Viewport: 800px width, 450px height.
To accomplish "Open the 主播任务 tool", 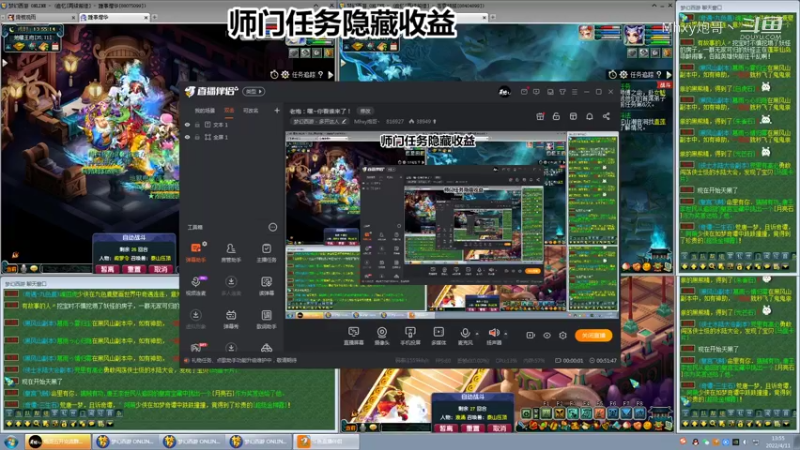I will 266,253.
